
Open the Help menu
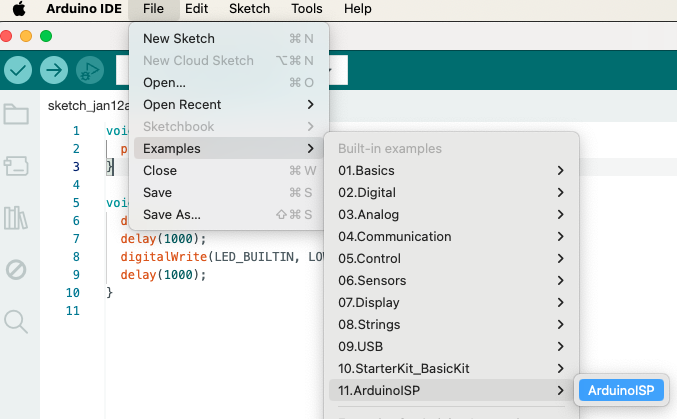[357, 9]
